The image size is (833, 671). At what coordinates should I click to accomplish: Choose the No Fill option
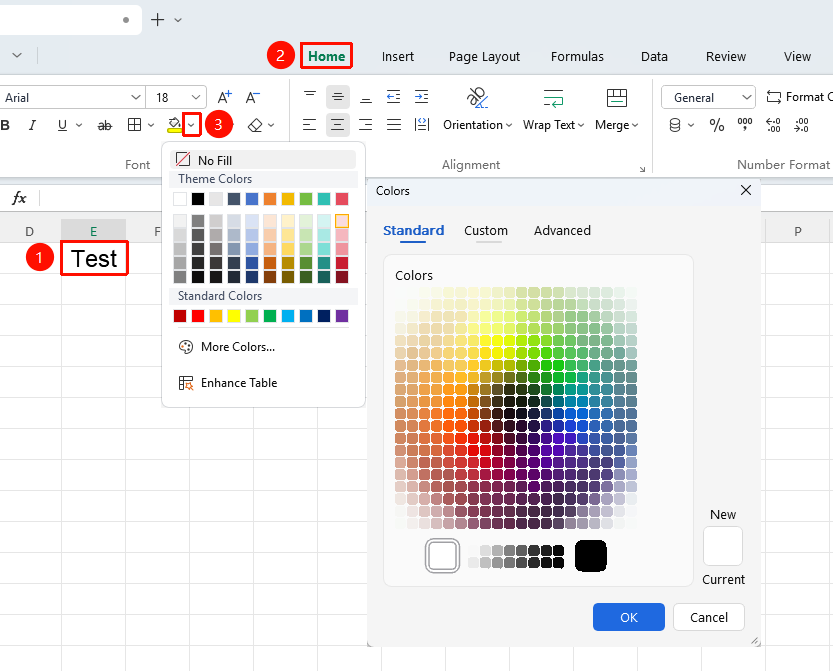click(x=263, y=160)
